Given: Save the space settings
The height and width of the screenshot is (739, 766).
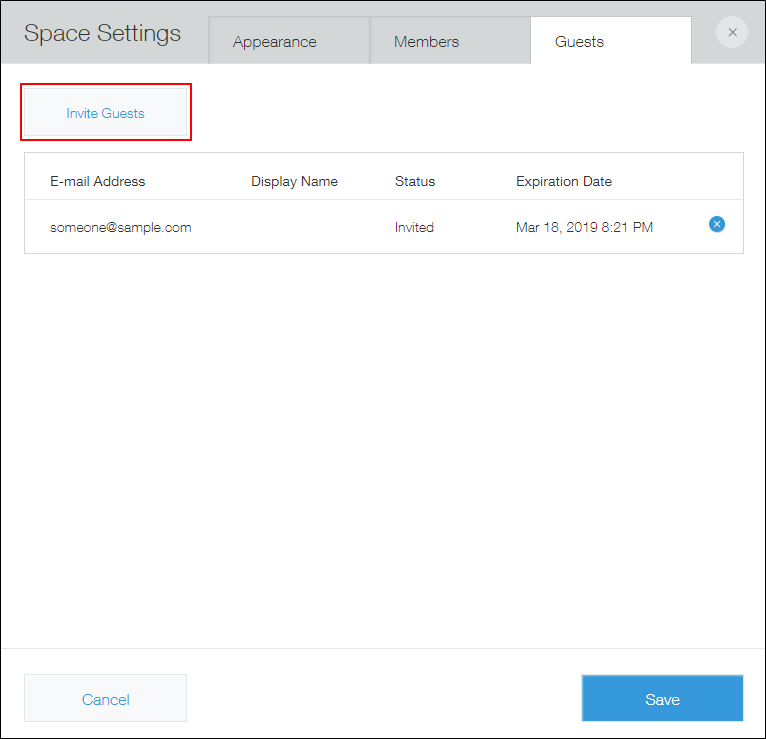Looking at the screenshot, I should 662,699.
